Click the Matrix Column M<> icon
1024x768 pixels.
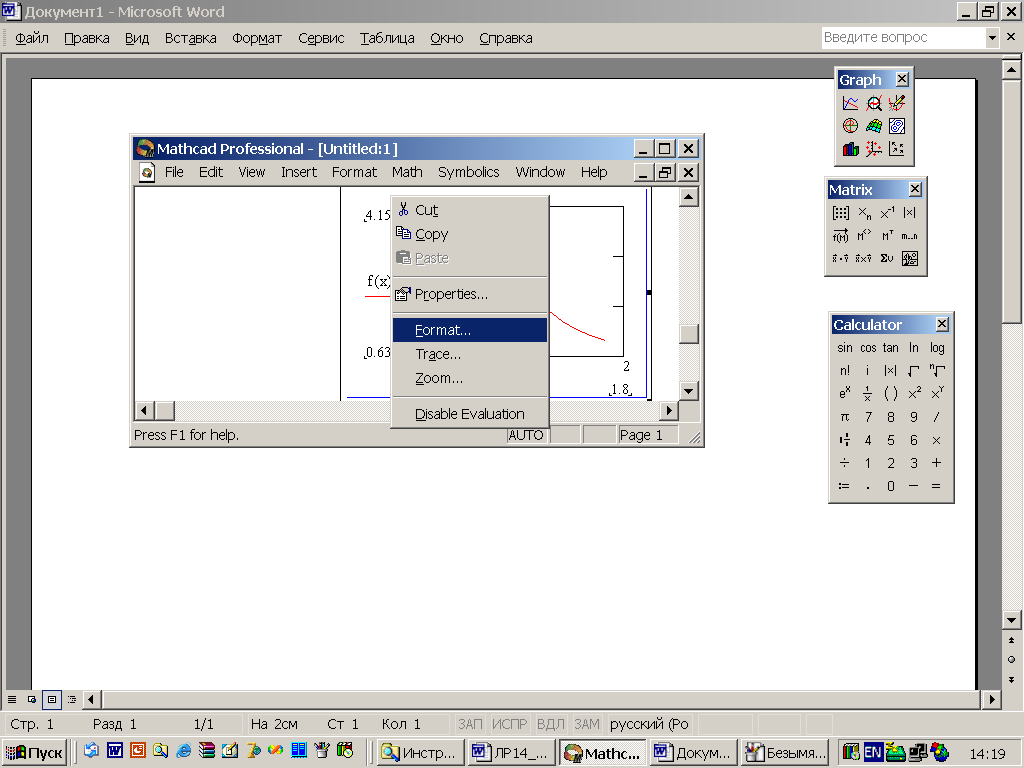(x=864, y=236)
